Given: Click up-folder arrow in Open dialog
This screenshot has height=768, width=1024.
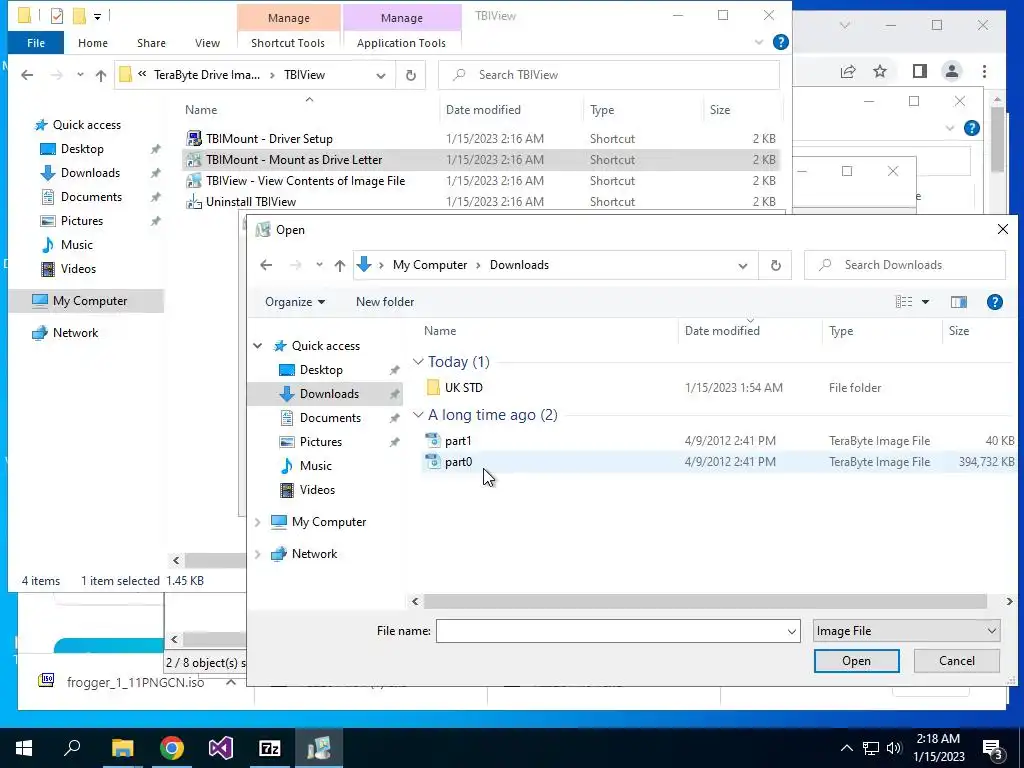Looking at the screenshot, I should click(x=340, y=265).
